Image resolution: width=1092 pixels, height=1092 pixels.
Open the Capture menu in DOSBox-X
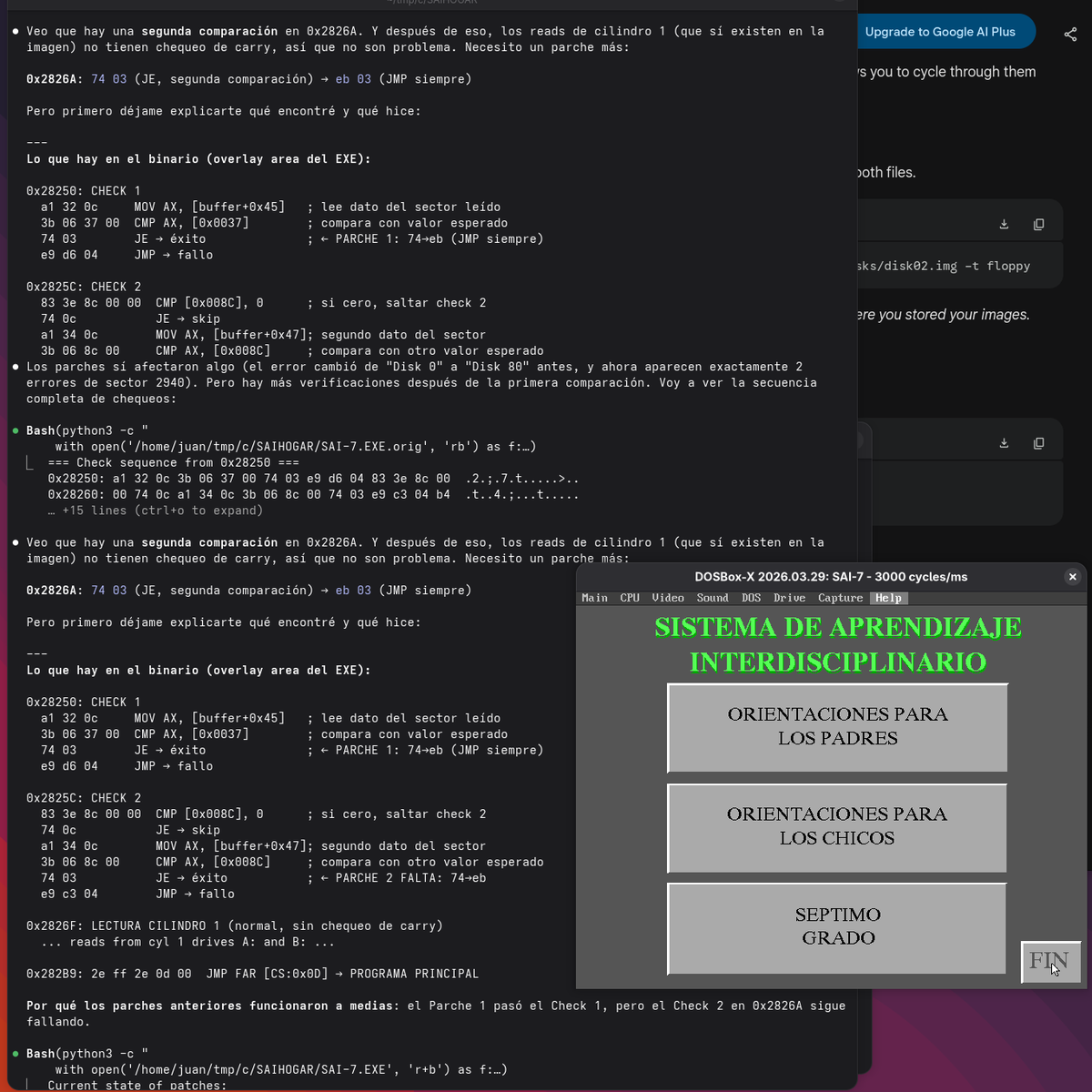click(x=840, y=598)
